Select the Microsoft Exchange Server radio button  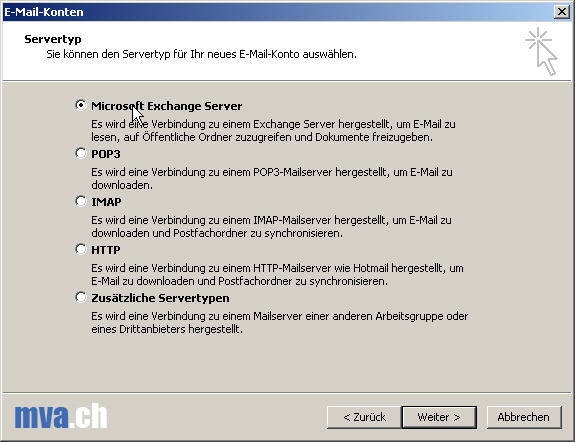coord(81,105)
